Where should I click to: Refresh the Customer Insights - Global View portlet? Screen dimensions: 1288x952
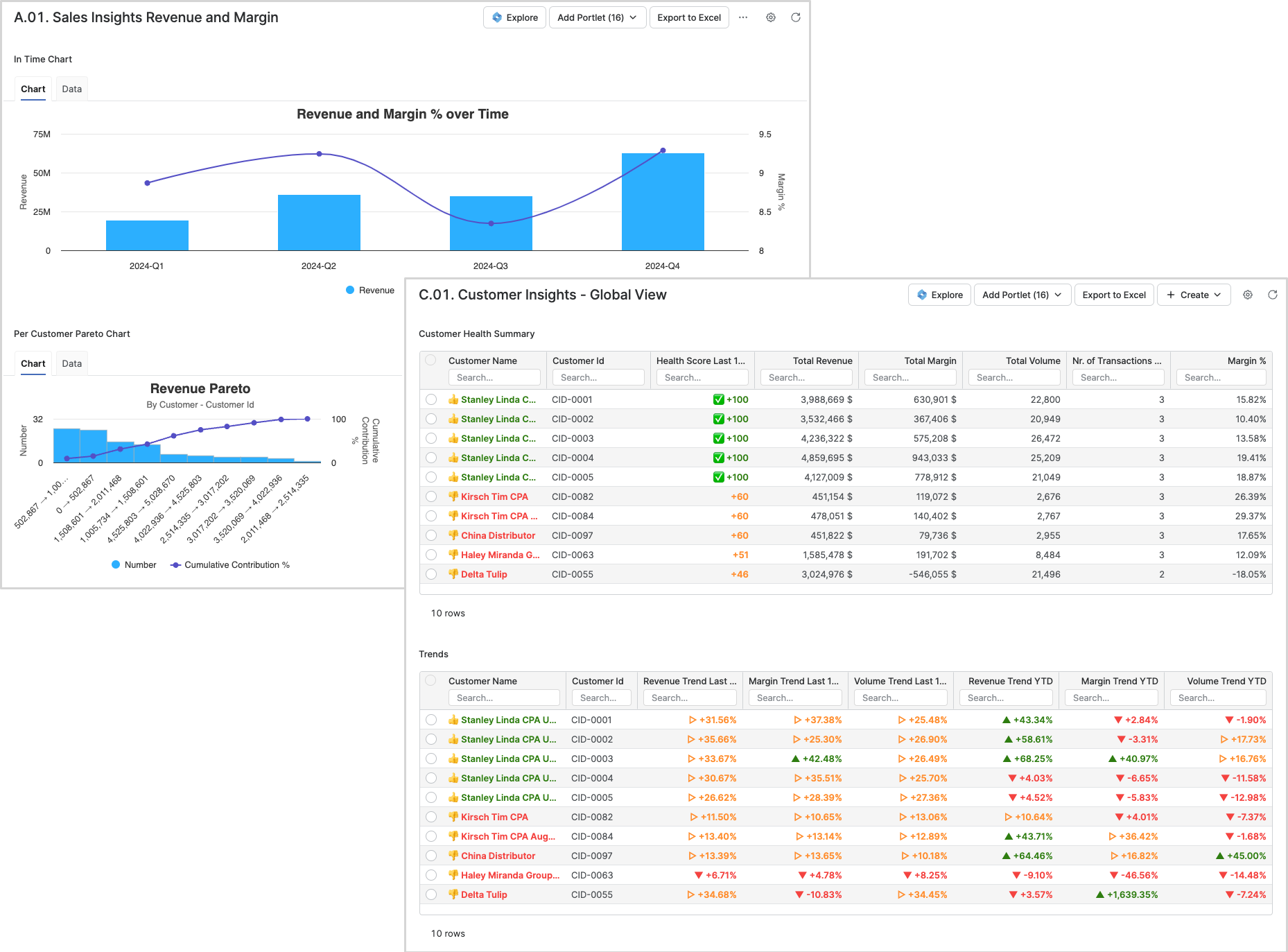click(x=1273, y=295)
